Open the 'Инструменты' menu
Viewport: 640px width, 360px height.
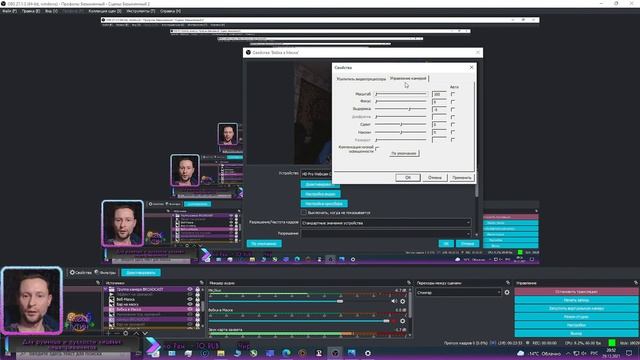pyautogui.click(x=140, y=11)
